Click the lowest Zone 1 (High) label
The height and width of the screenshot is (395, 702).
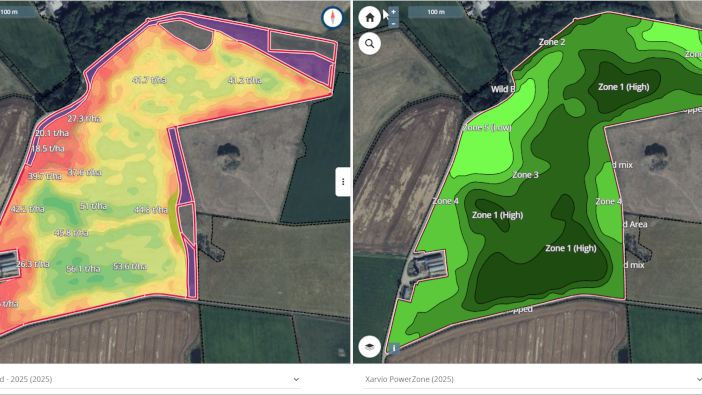571,248
